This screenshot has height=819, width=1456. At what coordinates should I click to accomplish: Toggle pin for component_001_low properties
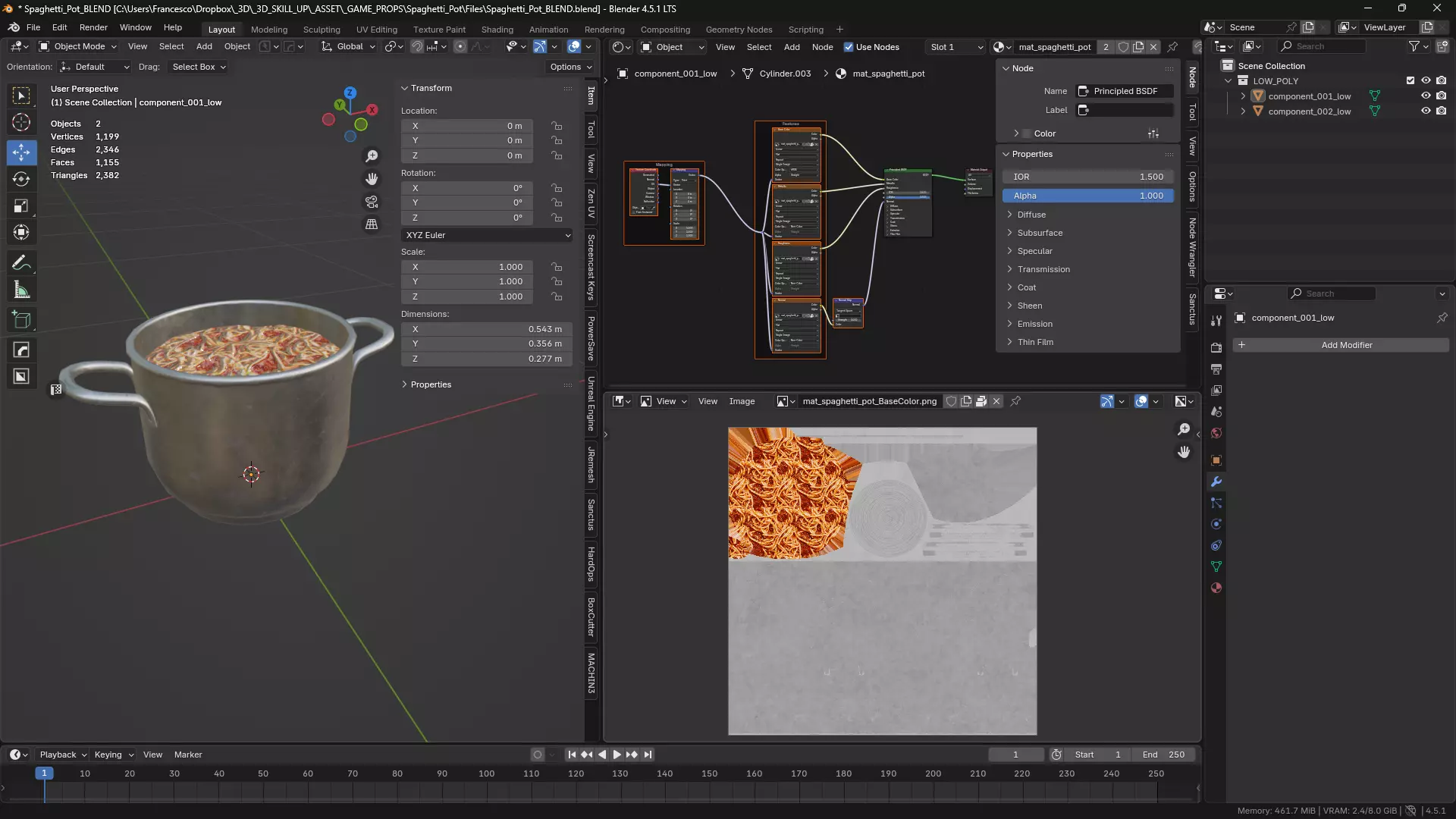(x=1442, y=318)
